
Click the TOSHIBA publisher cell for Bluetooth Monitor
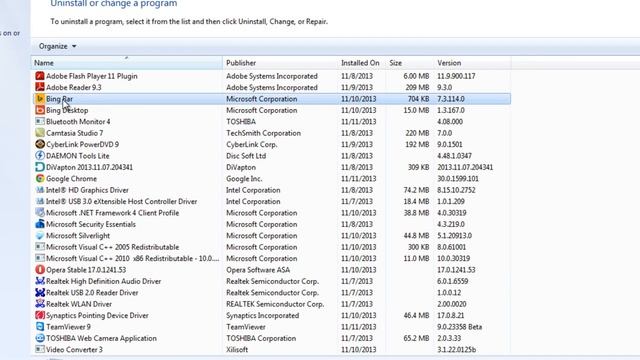pos(241,122)
